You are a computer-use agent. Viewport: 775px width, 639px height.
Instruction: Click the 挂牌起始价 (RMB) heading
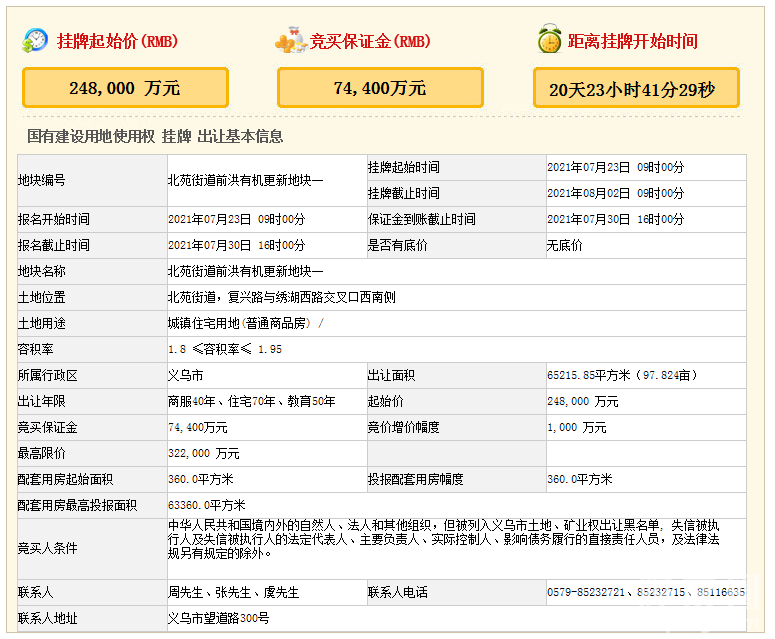pos(117,42)
